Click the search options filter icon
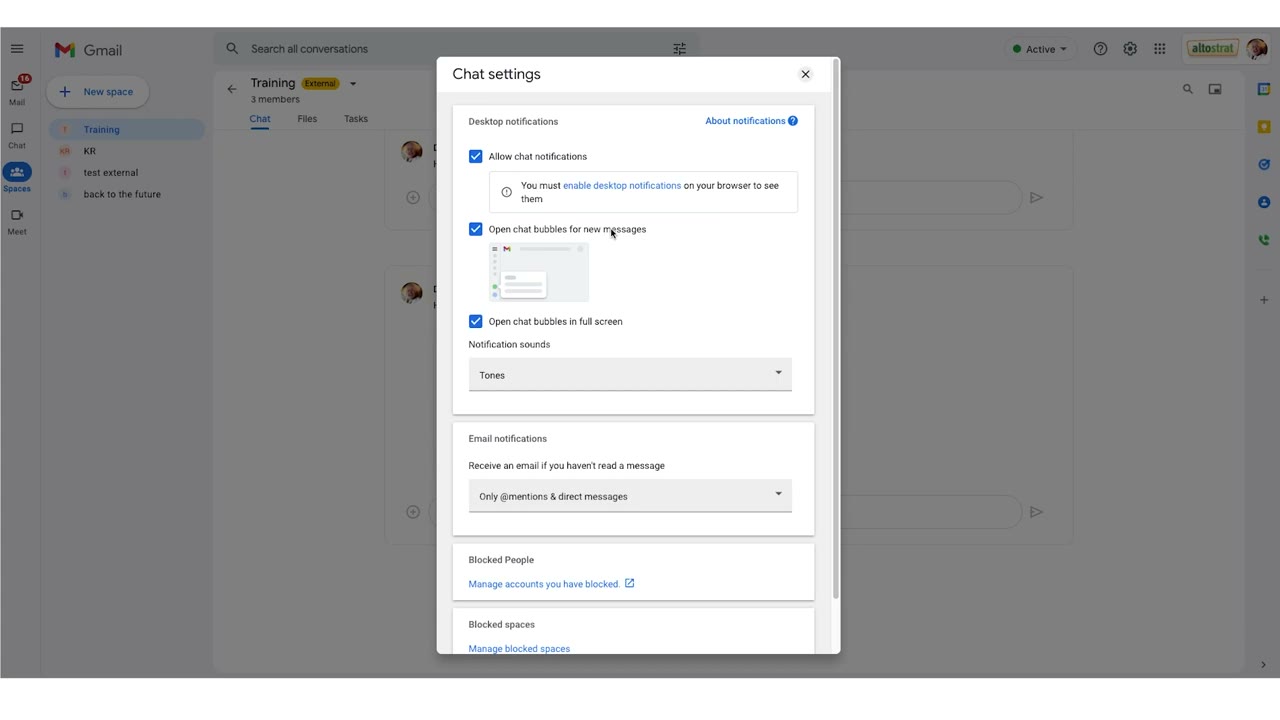The height and width of the screenshot is (720, 1280). 680,49
